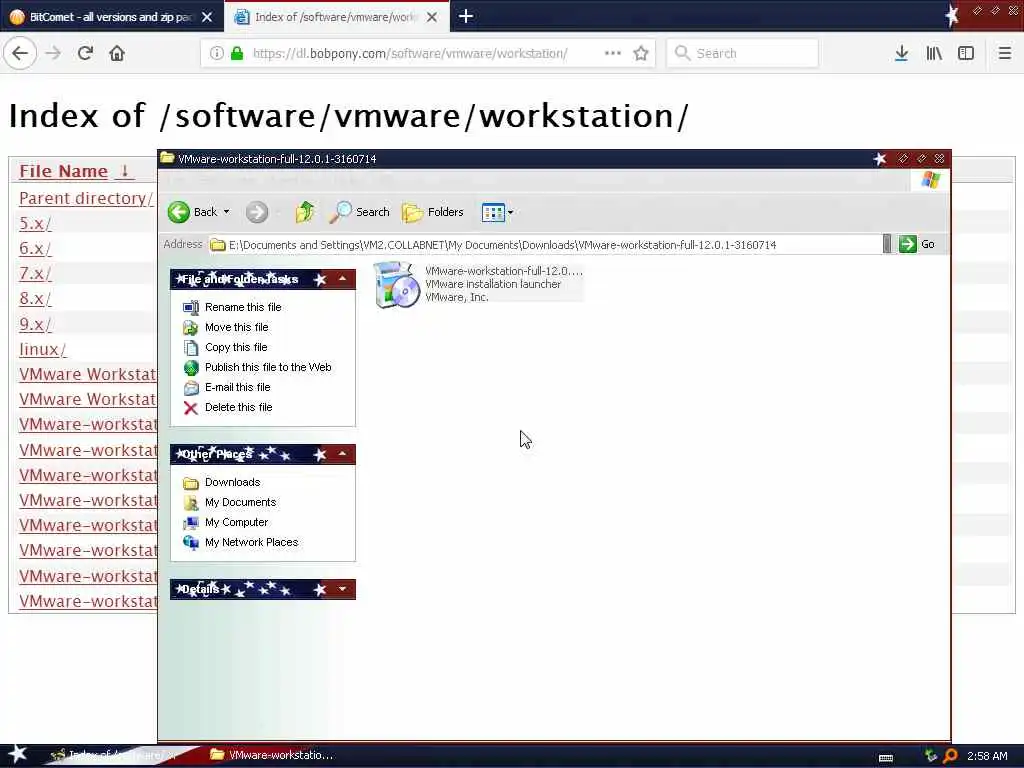The height and width of the screenshot is (768, 1024).
Task: Go up one folder level
Action: [x=304, y=212]
